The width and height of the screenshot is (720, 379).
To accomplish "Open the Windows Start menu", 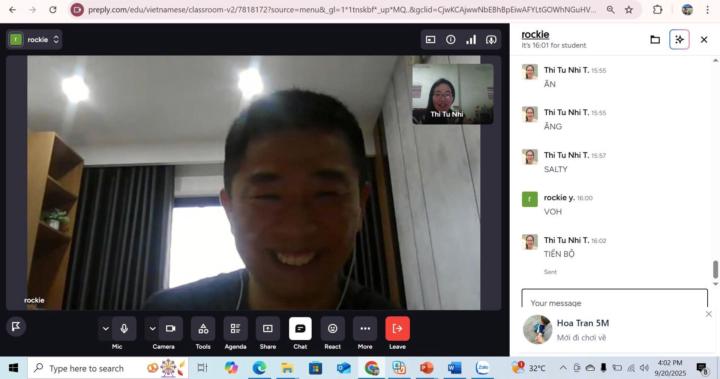I will [13, 368].
